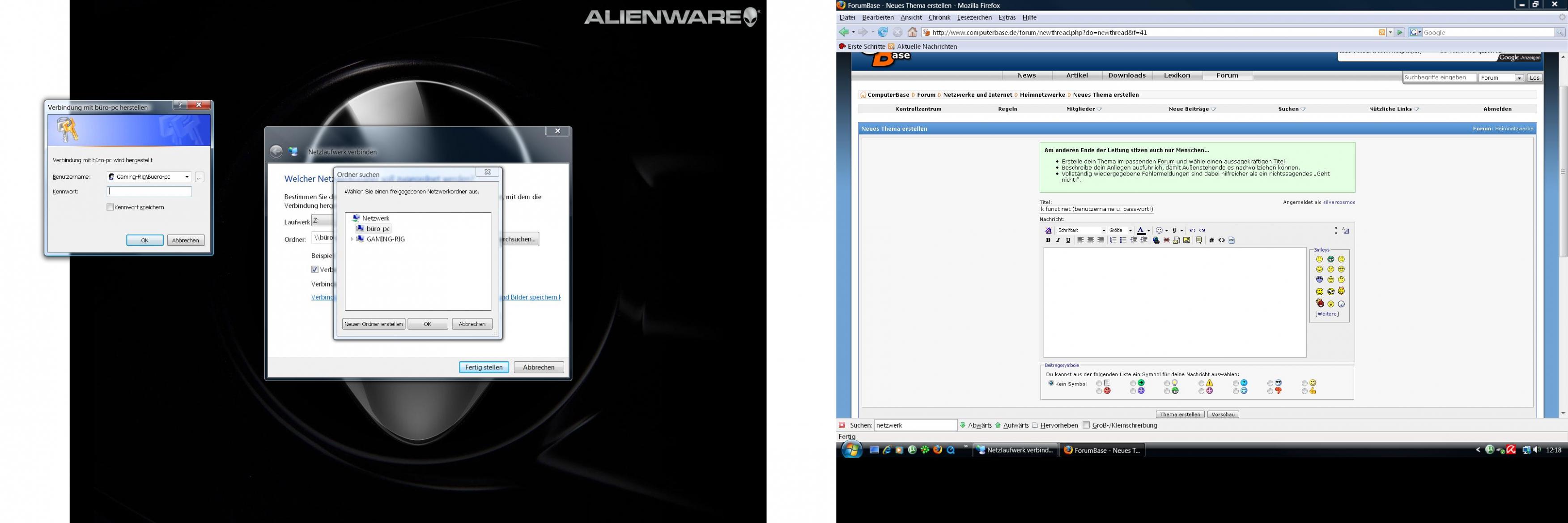Toggle the Kennwort speichern checkbox
The width and height of the screenshot is (1568, 523).
click(x=110, y=207)
